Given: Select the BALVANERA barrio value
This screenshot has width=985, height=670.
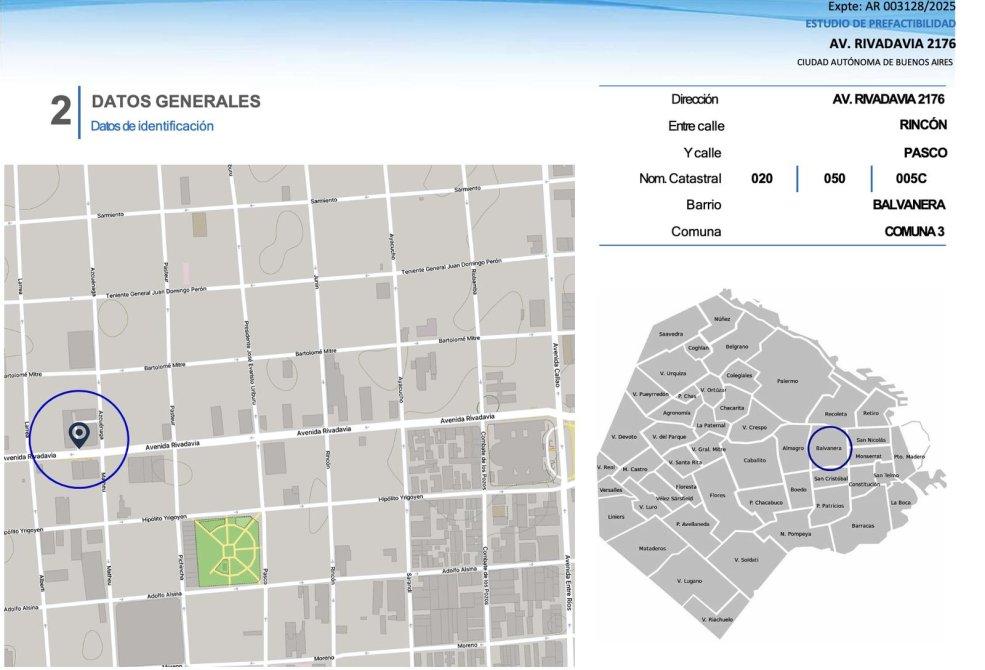Looking at the screenshot, I should 908,205.
